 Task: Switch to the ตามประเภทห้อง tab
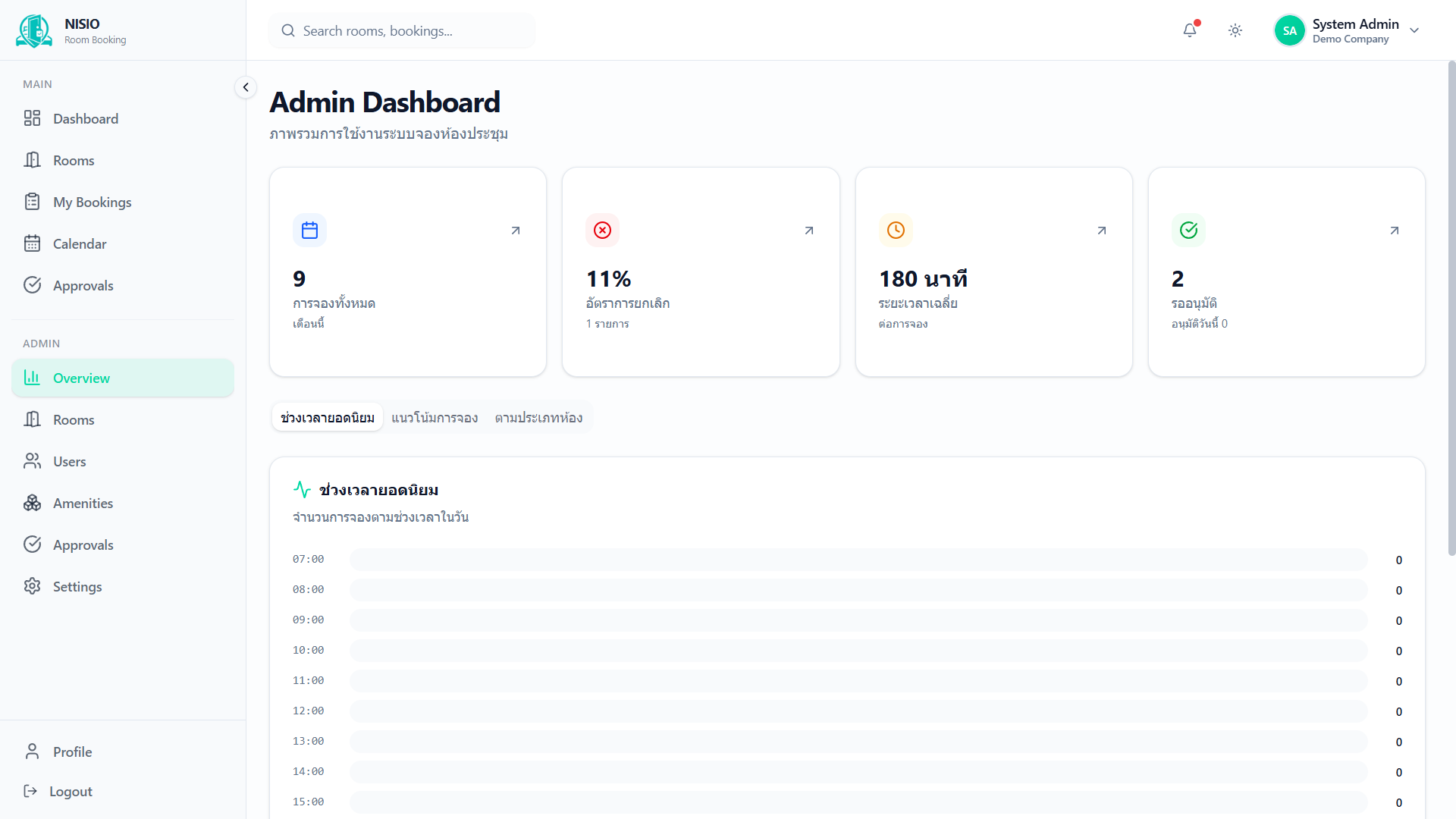(538, 418)
